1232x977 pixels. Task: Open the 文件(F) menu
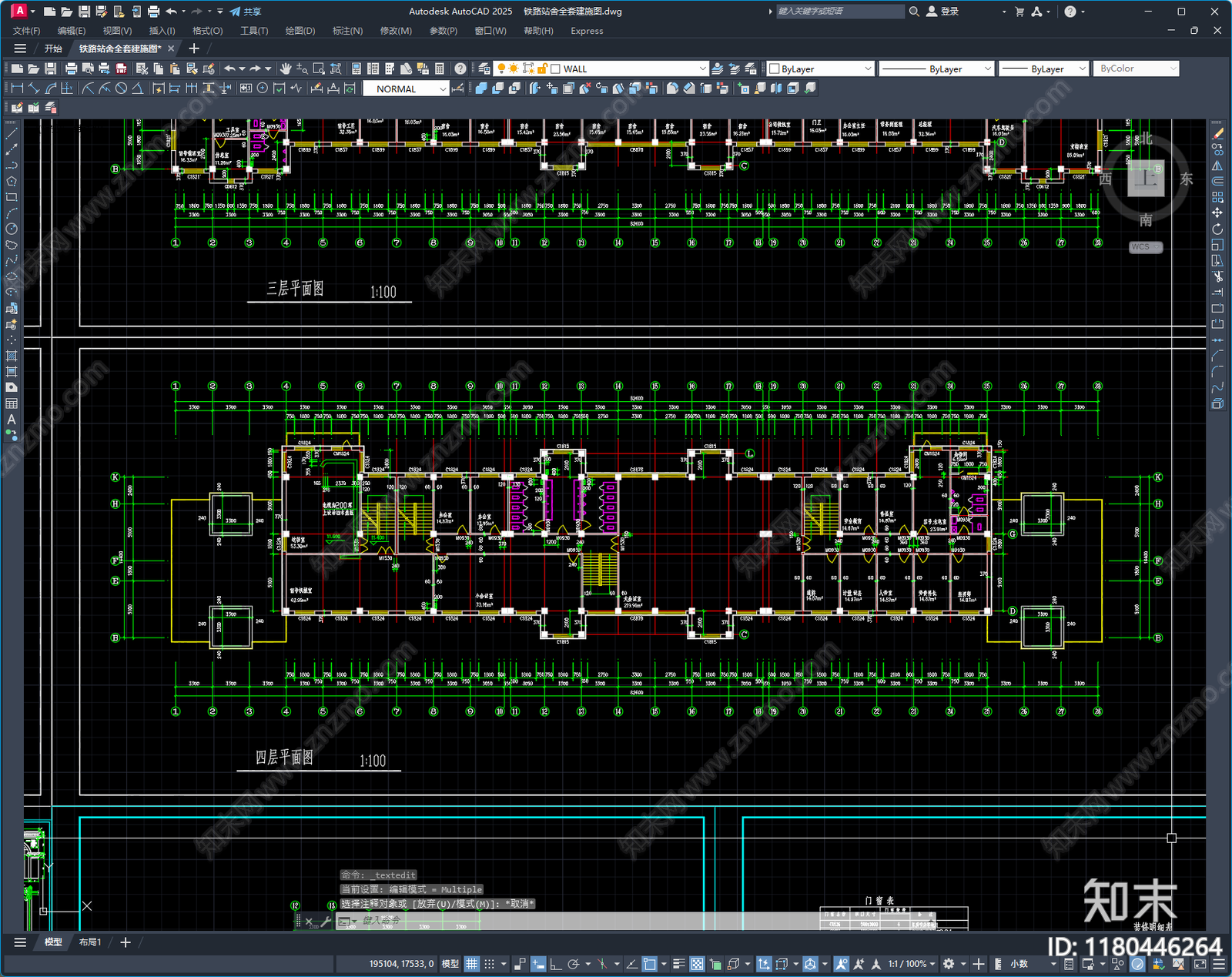26,31
